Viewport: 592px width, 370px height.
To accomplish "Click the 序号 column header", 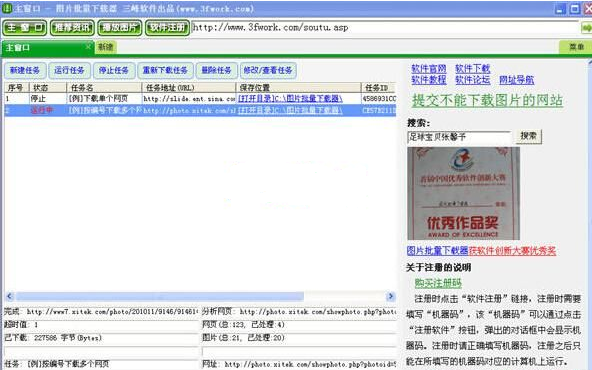I will pyautogui.click(x=17, y=88).
